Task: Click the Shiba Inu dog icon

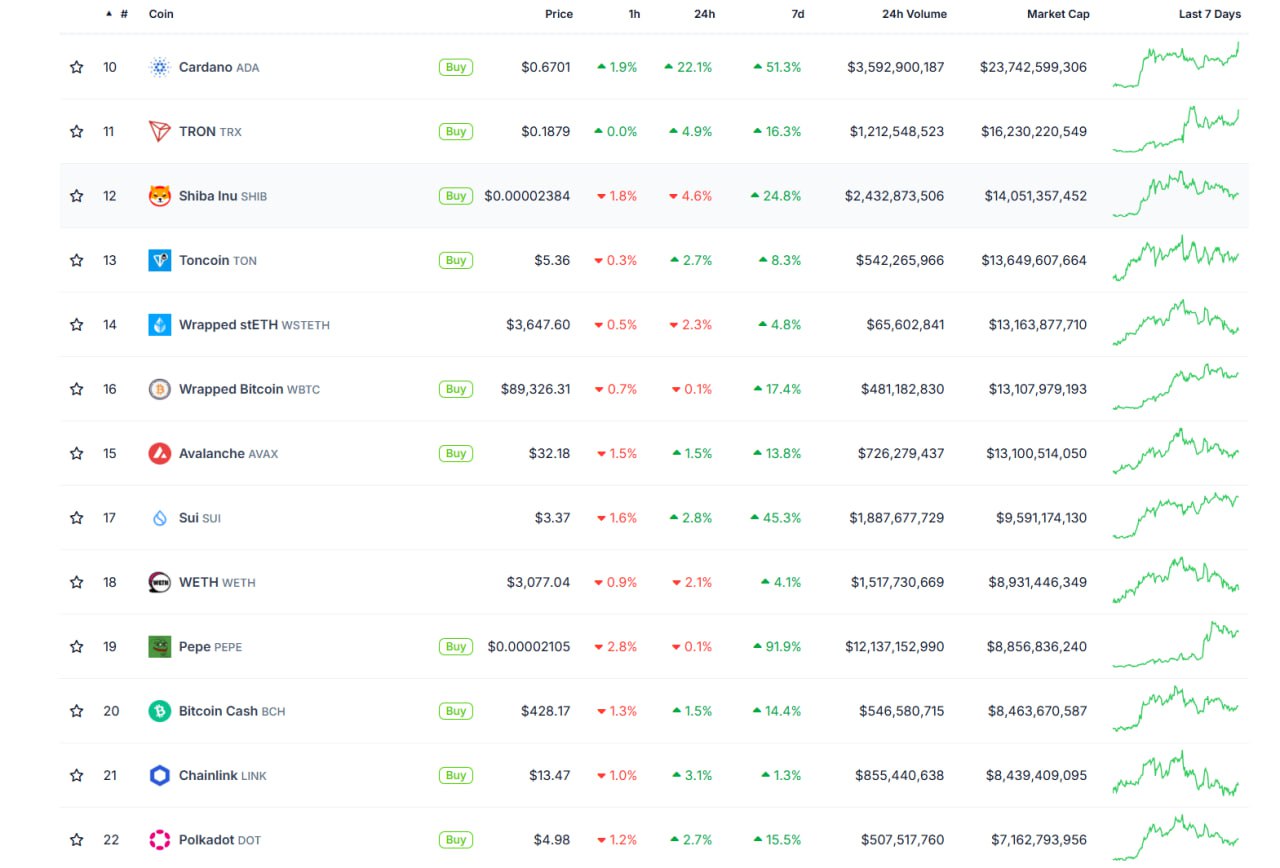Action: click(160, 196)
